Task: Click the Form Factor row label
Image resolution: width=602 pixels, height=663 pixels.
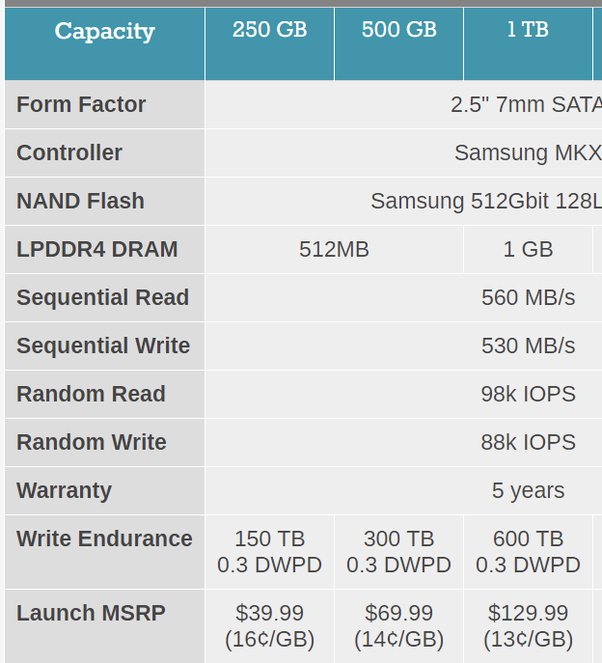Action: 104,104
